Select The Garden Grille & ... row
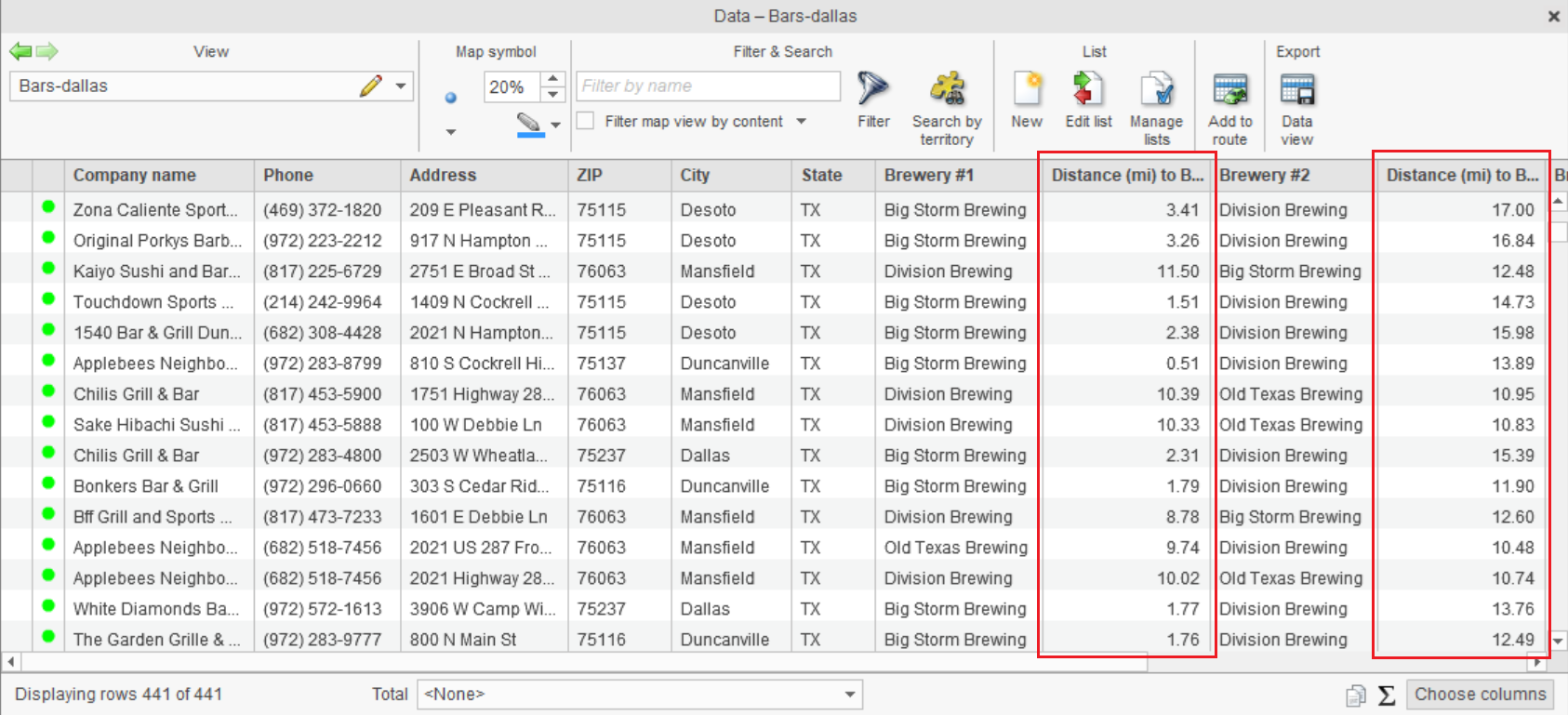Viewport: 1568px width, 715px height. pos(156,640)
